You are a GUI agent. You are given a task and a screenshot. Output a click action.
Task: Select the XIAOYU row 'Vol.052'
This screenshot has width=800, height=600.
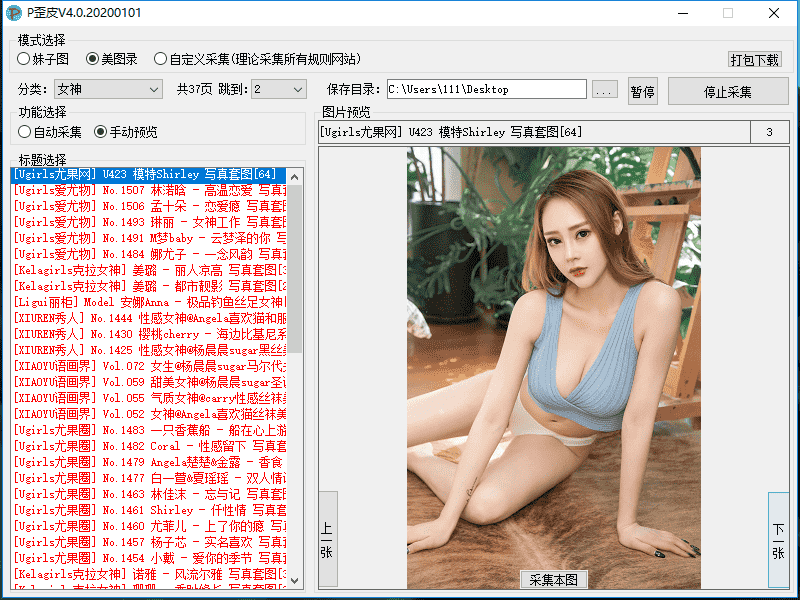(148, 414)
